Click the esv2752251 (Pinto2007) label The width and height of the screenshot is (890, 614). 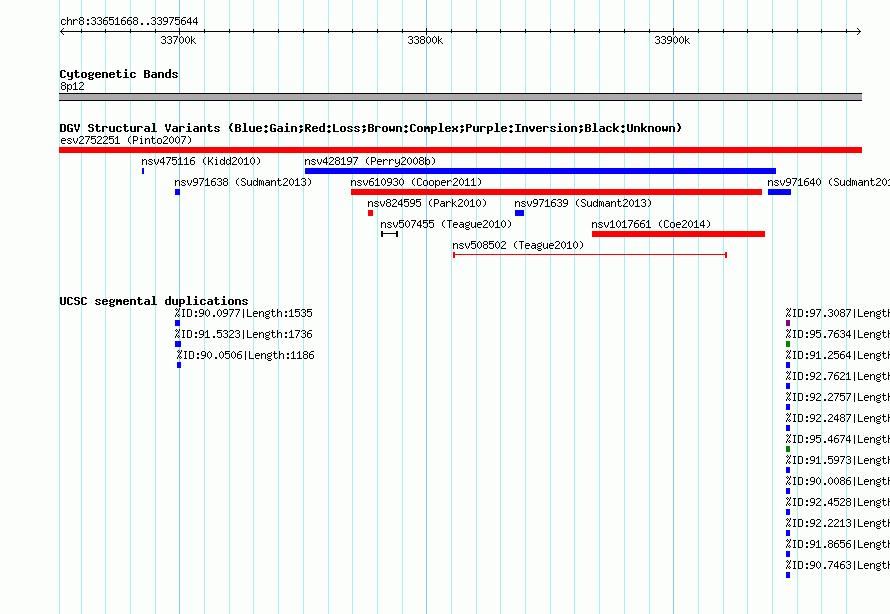tap(126, 140)
